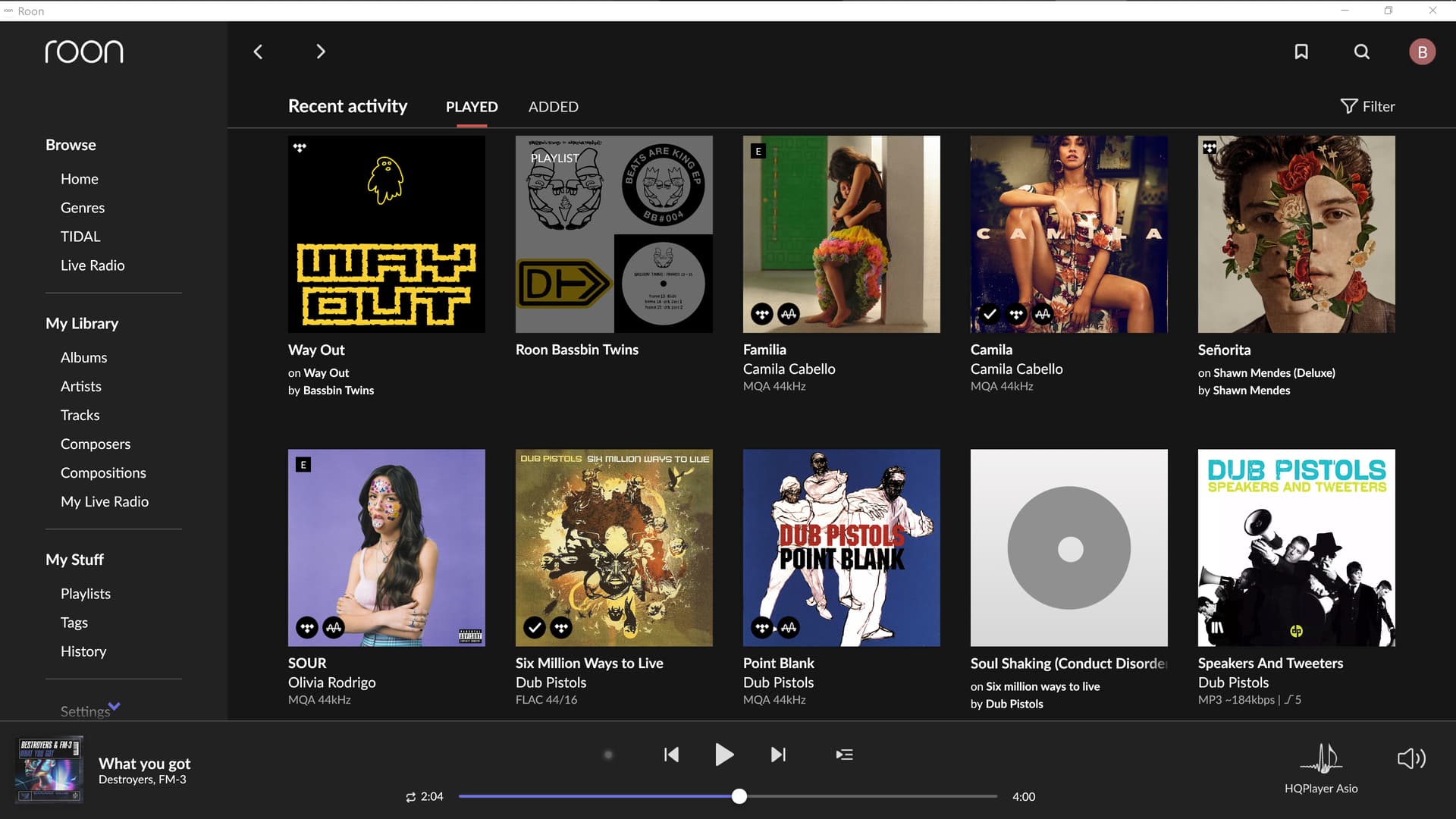Switch to the ADDED tab
The width and height of the screenshot is (1456, 819).
click(553, 107)
